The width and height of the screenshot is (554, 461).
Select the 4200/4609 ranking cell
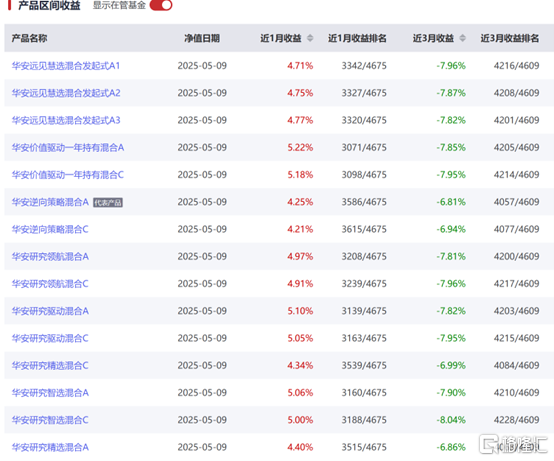tap(517, 256)
